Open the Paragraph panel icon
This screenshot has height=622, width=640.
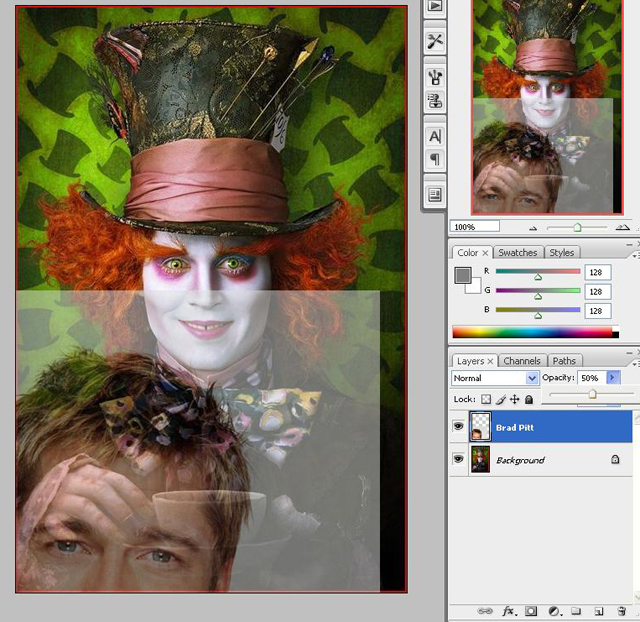pos(435,159)
